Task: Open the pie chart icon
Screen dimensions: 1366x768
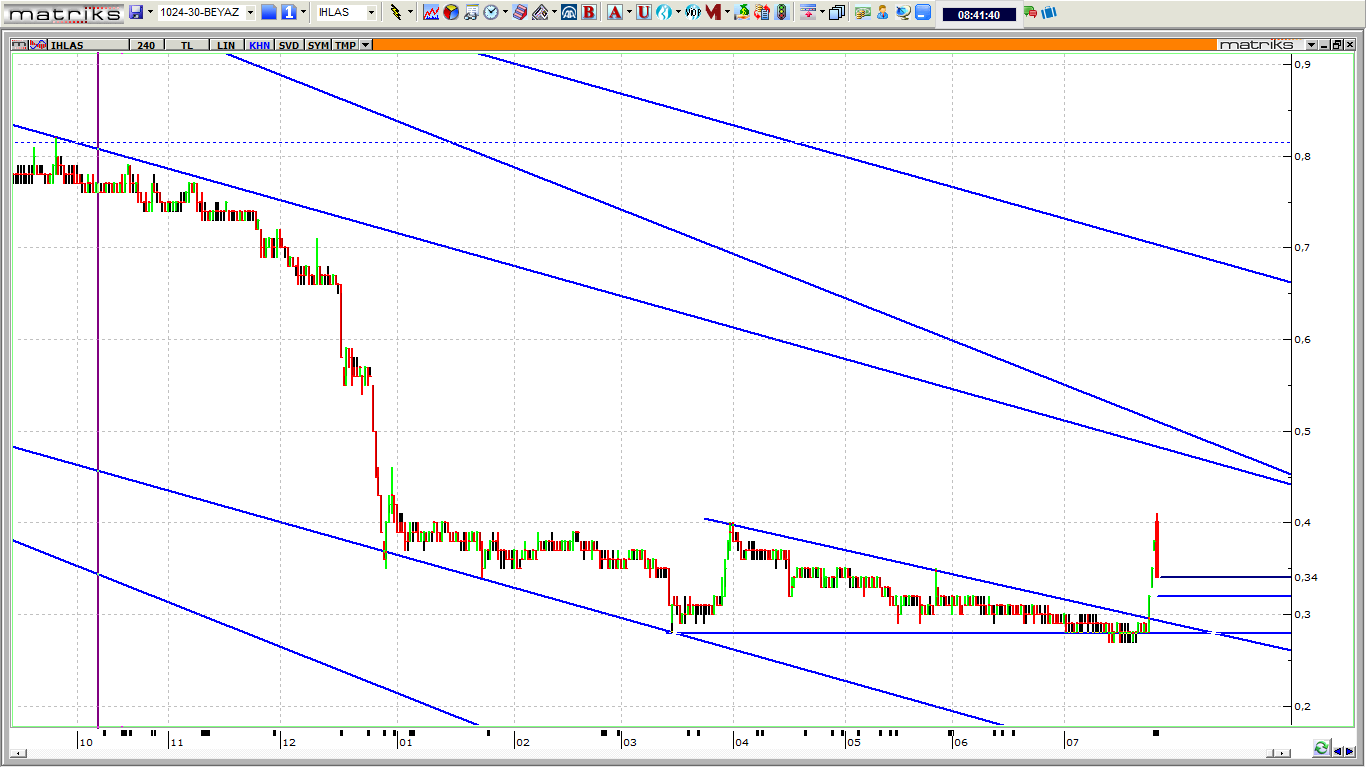Action: 451,12
